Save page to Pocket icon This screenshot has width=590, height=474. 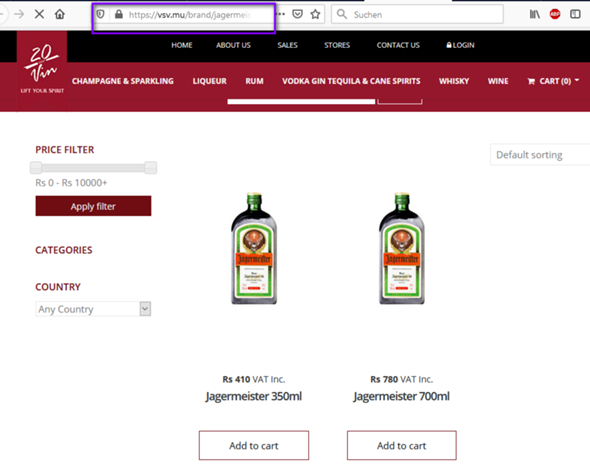click(x=298, y=14)
